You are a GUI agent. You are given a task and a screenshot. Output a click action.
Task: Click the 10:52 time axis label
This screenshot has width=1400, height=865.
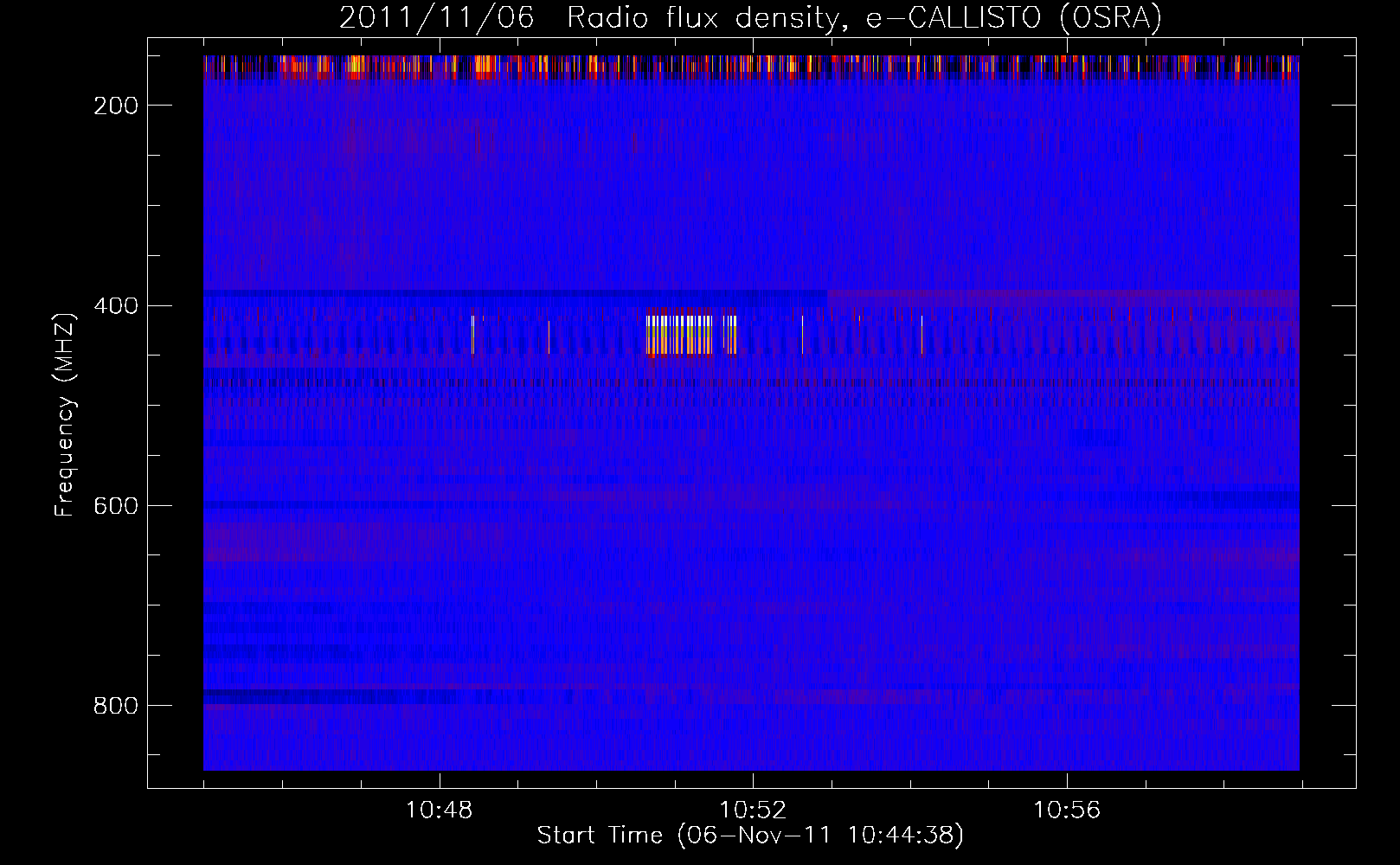[x=753, y=811]
